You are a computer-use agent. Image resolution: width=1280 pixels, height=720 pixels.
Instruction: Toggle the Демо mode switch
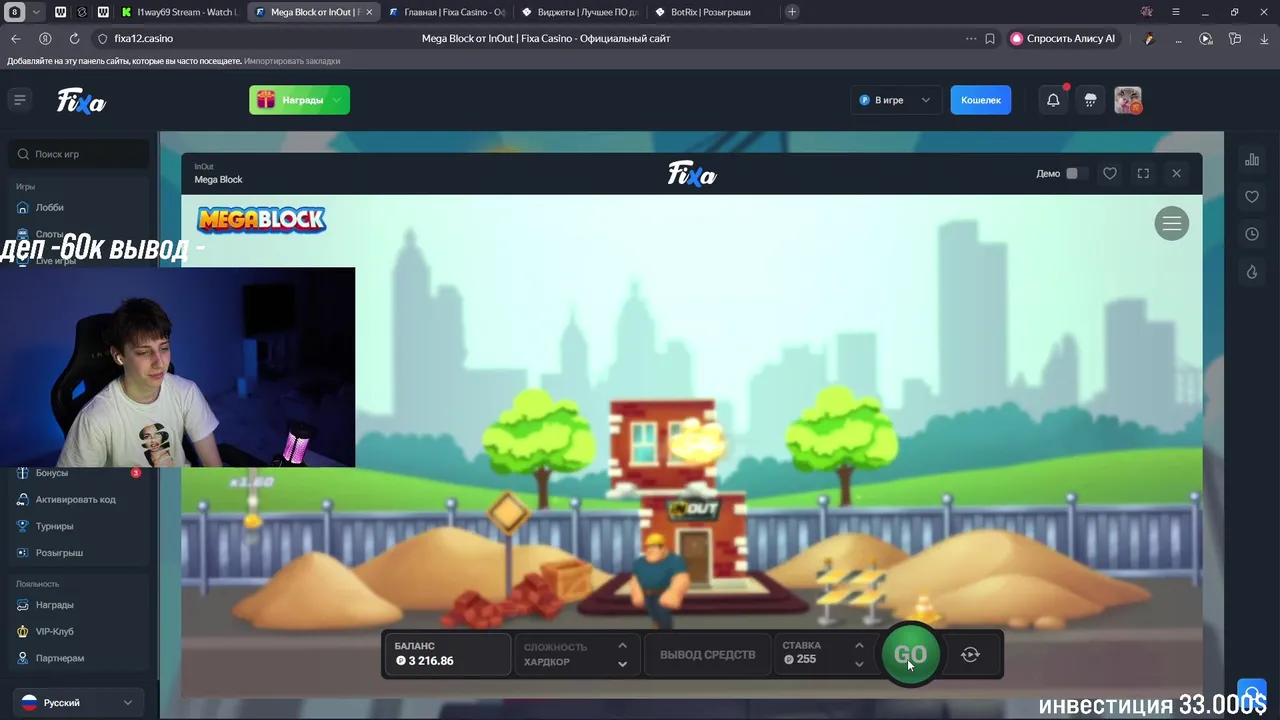1076,173
